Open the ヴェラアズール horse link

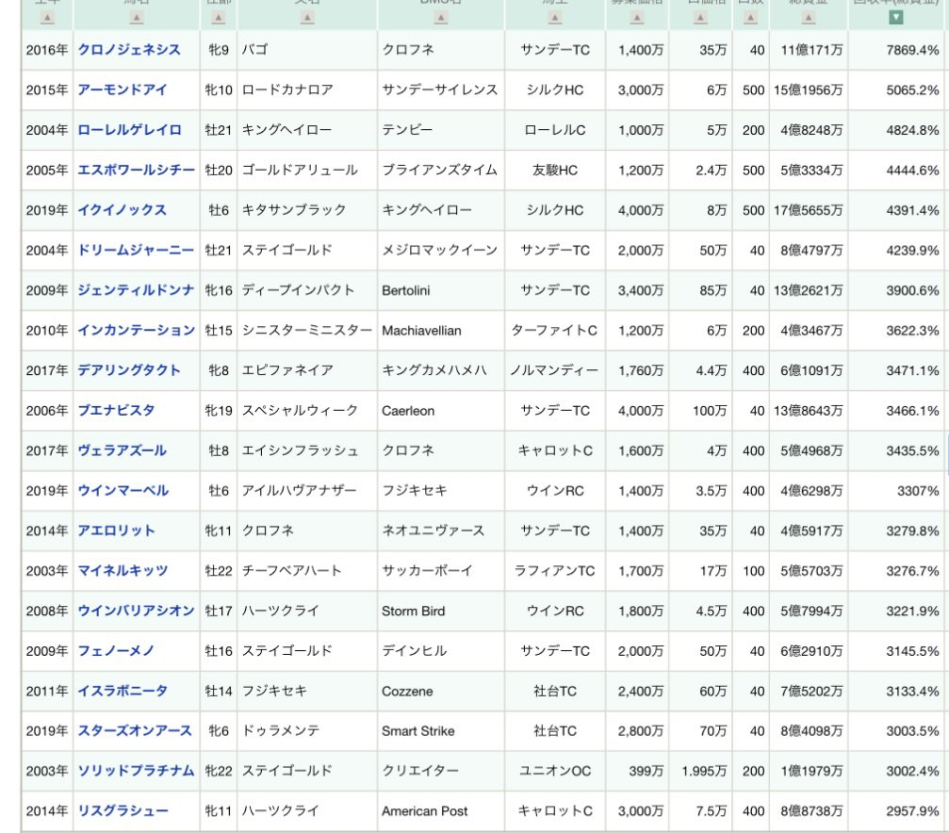pyautogui.click(x=122, y=450)
